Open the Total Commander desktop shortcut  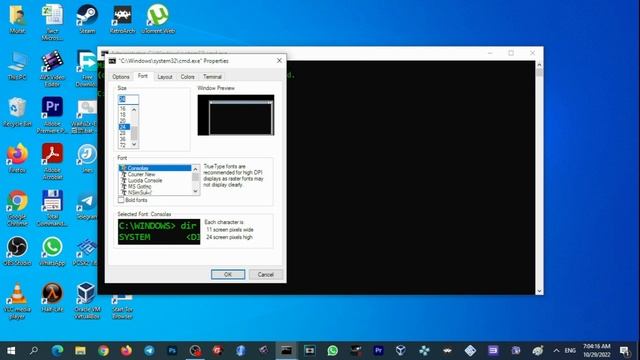click(x=52, y=208)
